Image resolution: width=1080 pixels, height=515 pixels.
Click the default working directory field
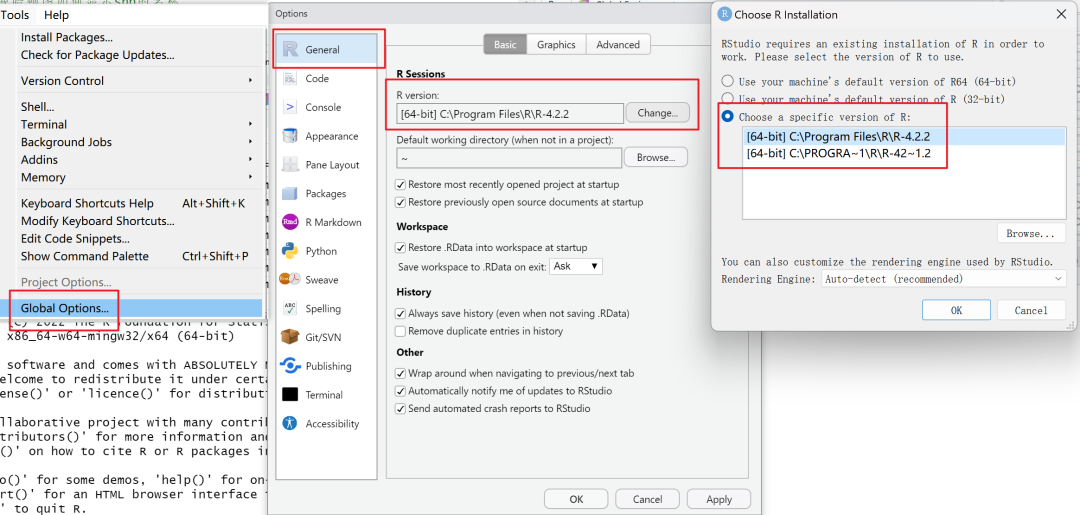(510, 158)
